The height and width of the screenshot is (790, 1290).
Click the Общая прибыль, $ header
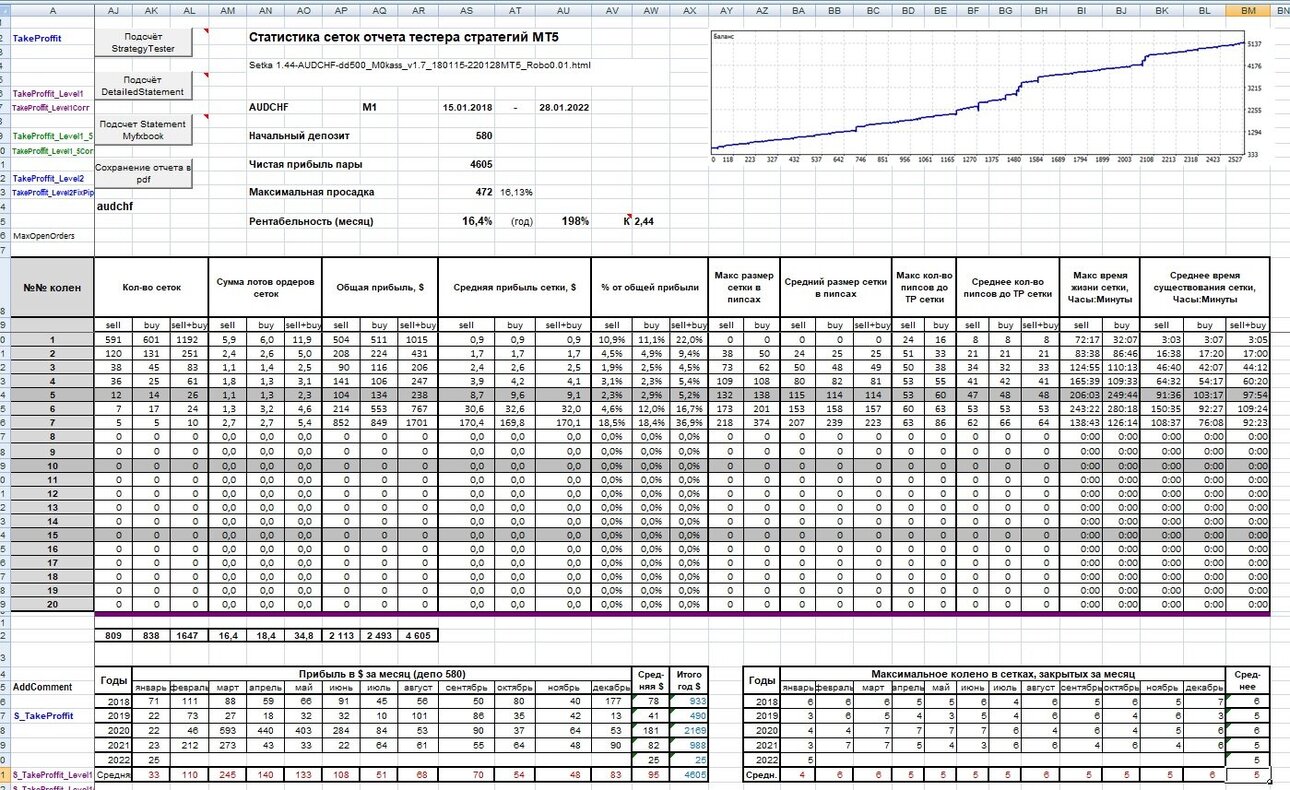[x=381, y=287]
